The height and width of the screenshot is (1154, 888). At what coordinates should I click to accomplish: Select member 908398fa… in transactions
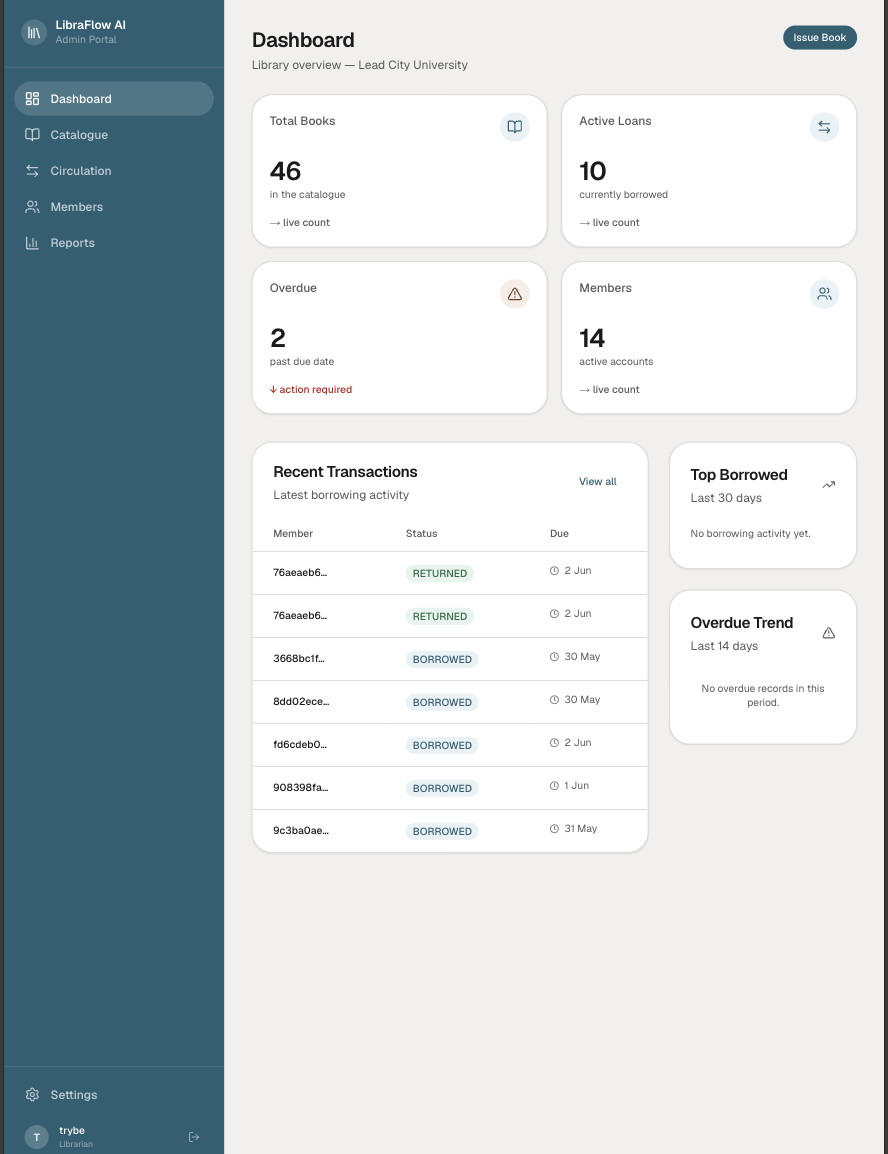coord(301,787)
